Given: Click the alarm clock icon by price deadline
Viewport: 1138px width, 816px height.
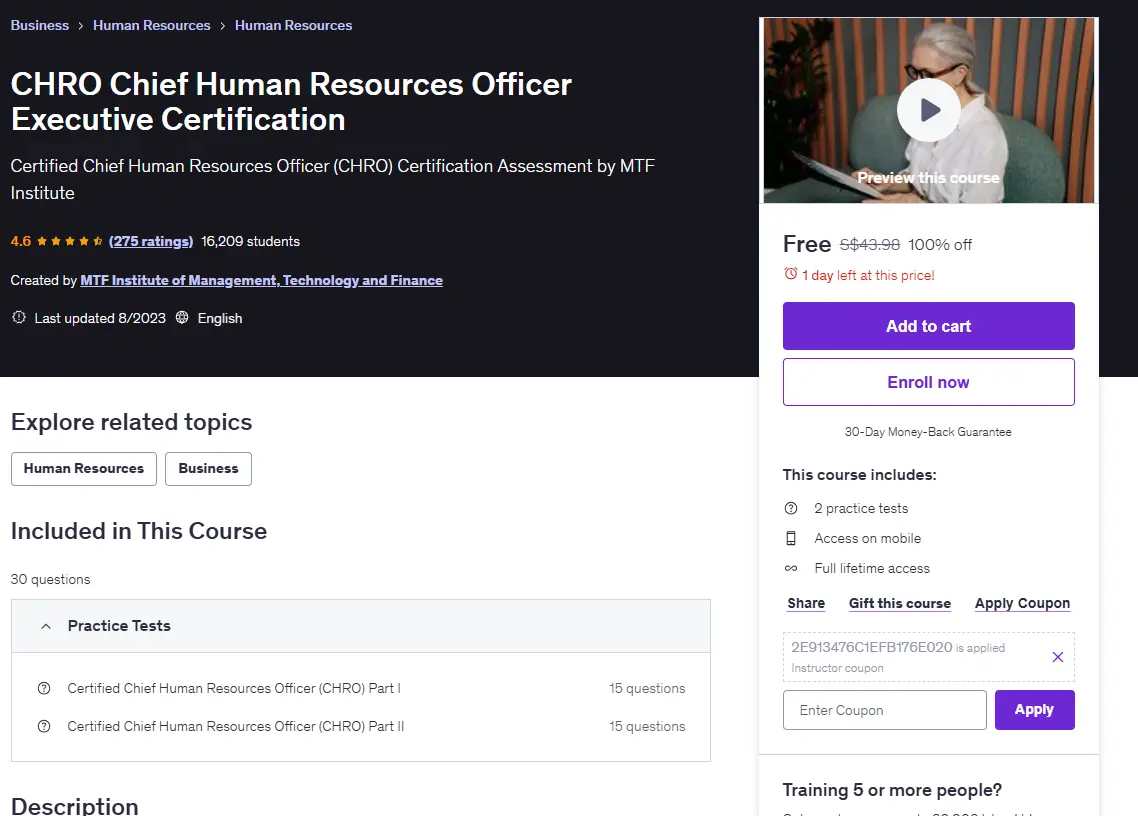Looking at the screenshot, I should tap(790, 274).
